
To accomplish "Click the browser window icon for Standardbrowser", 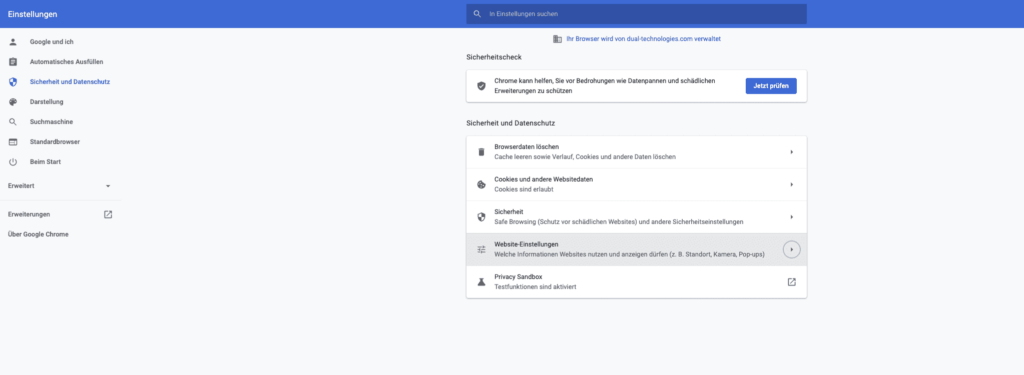I will point(12,142).
